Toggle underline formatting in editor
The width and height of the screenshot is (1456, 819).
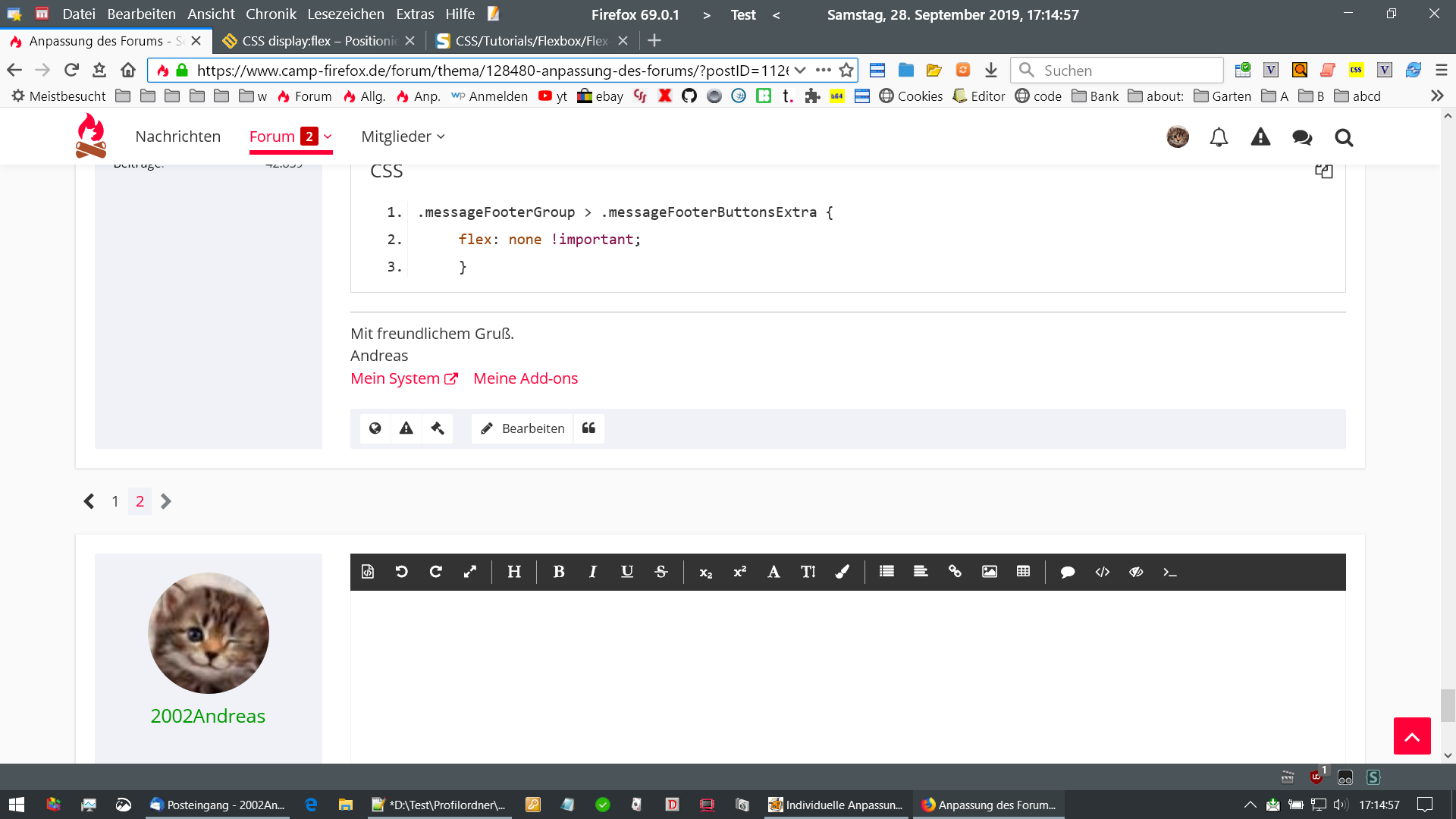point(626,572)
